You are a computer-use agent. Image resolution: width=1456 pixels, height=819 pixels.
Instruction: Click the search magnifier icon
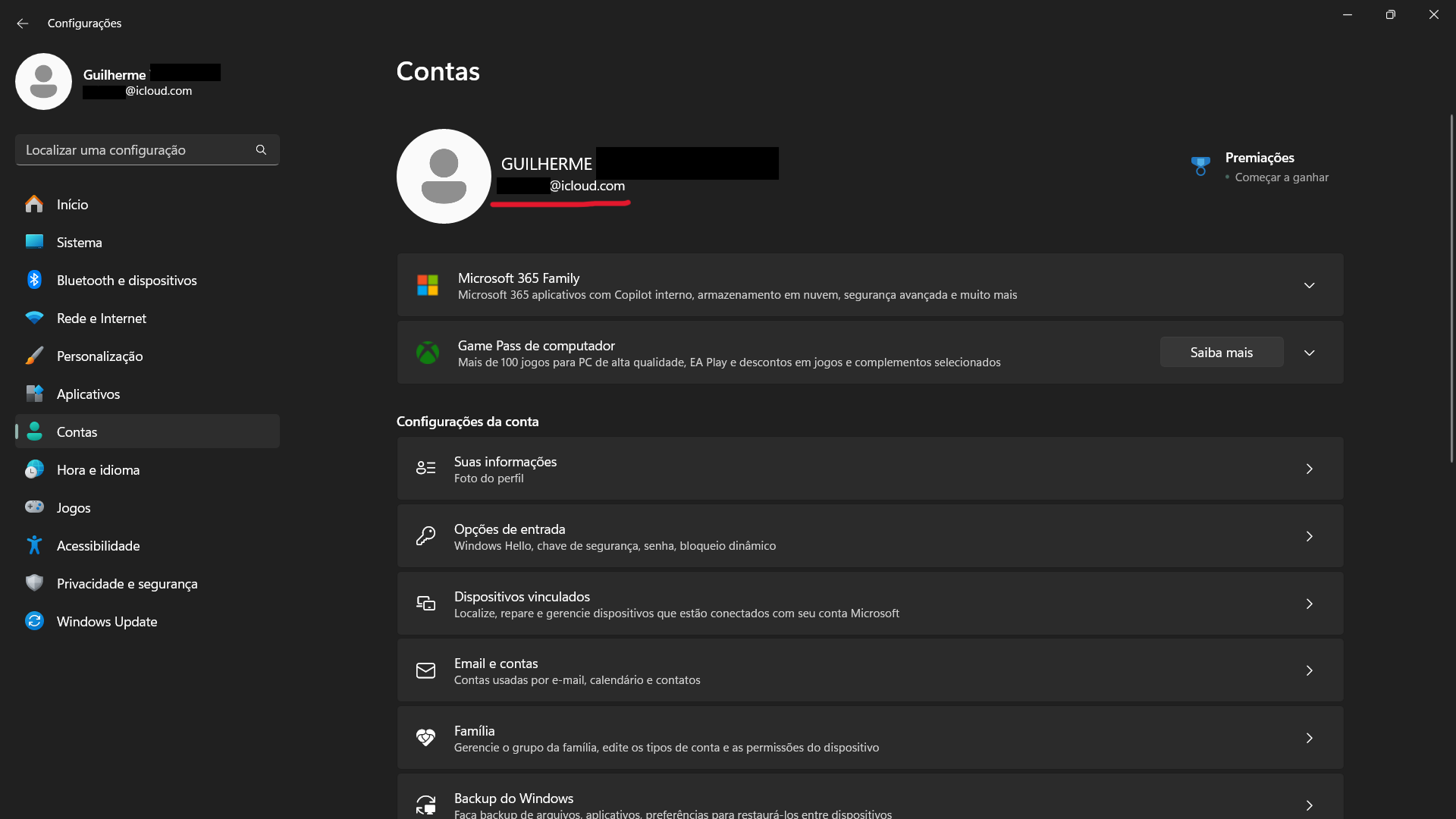click(x=261, y=150)
